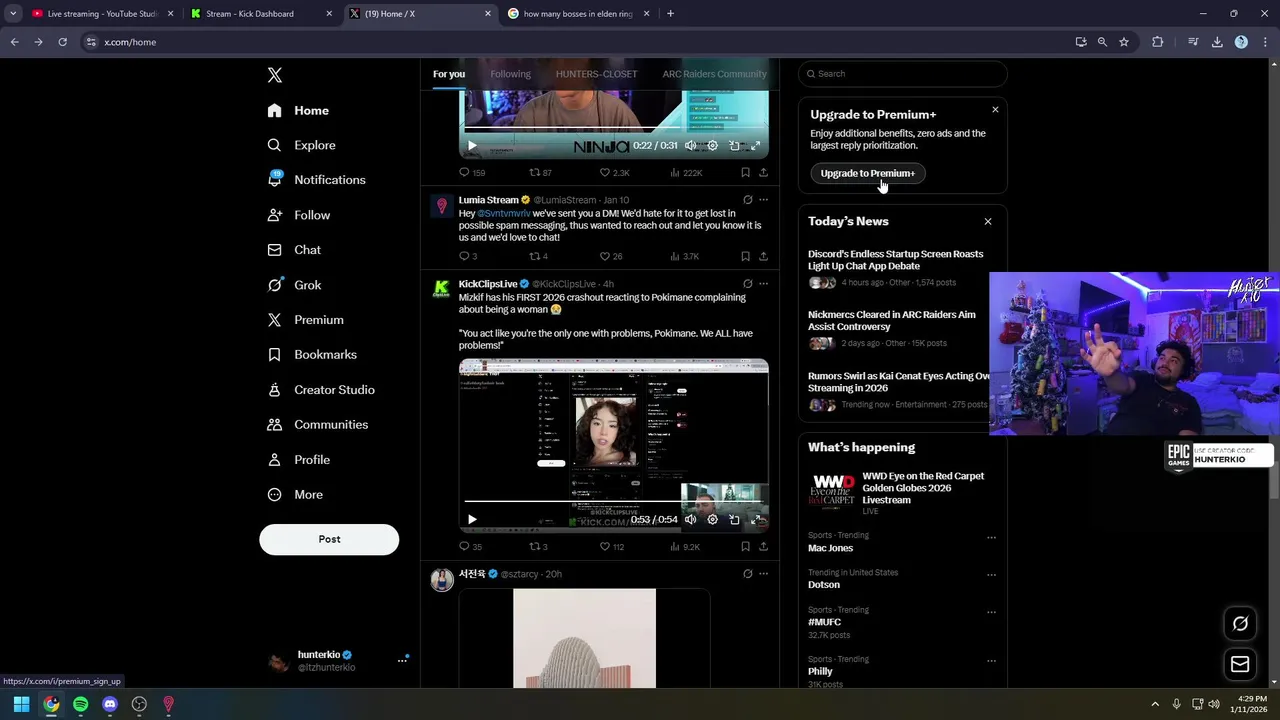Viewport: 1280px width, 720px height.
Task: Open Discord from the taskbar
Action: (110, 704)
